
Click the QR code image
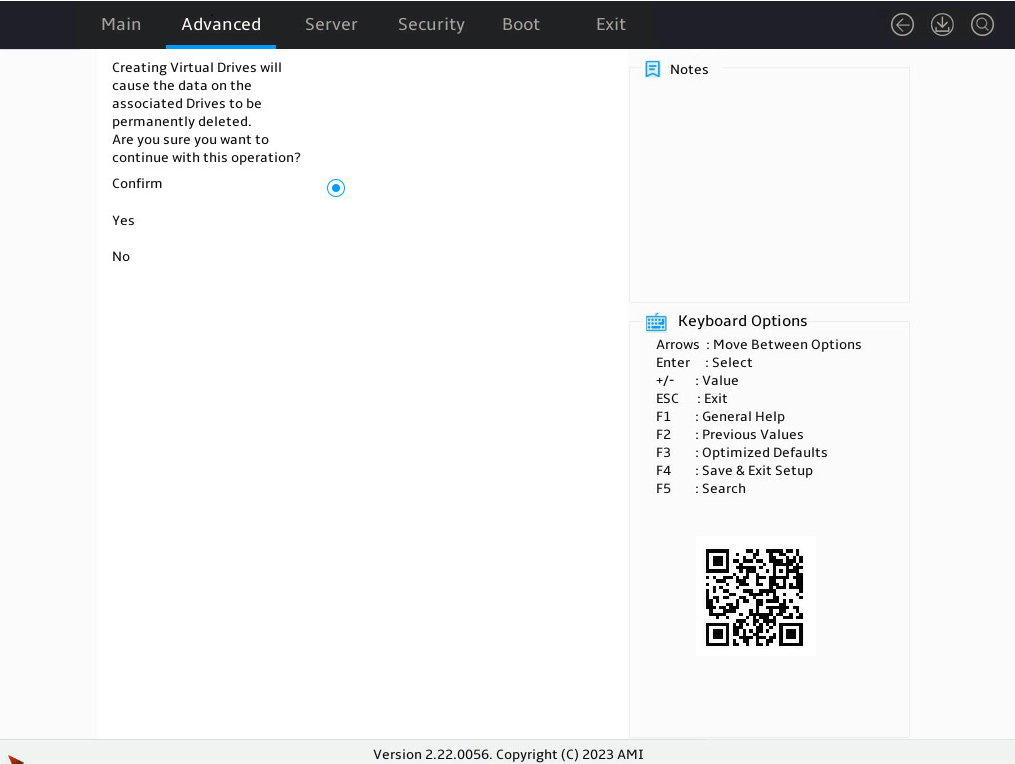coord(755,597)
